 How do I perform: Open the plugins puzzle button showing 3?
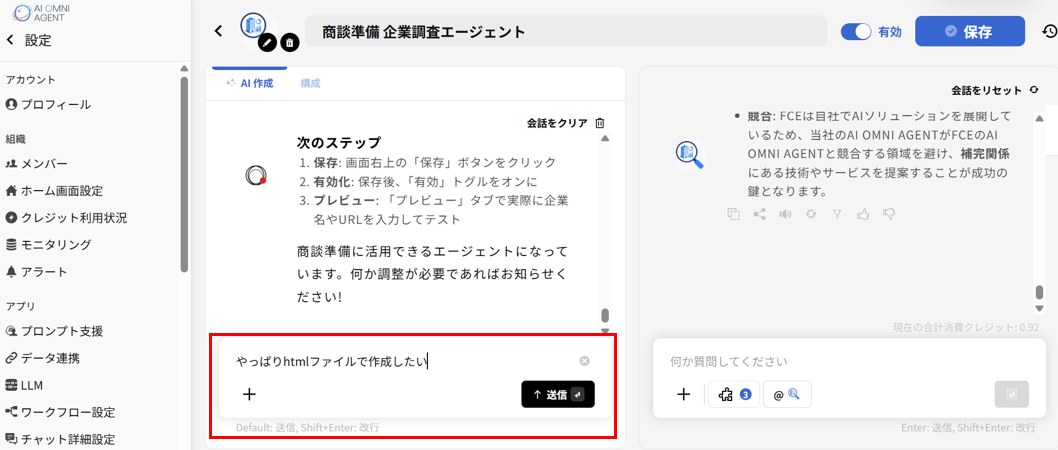733,395
